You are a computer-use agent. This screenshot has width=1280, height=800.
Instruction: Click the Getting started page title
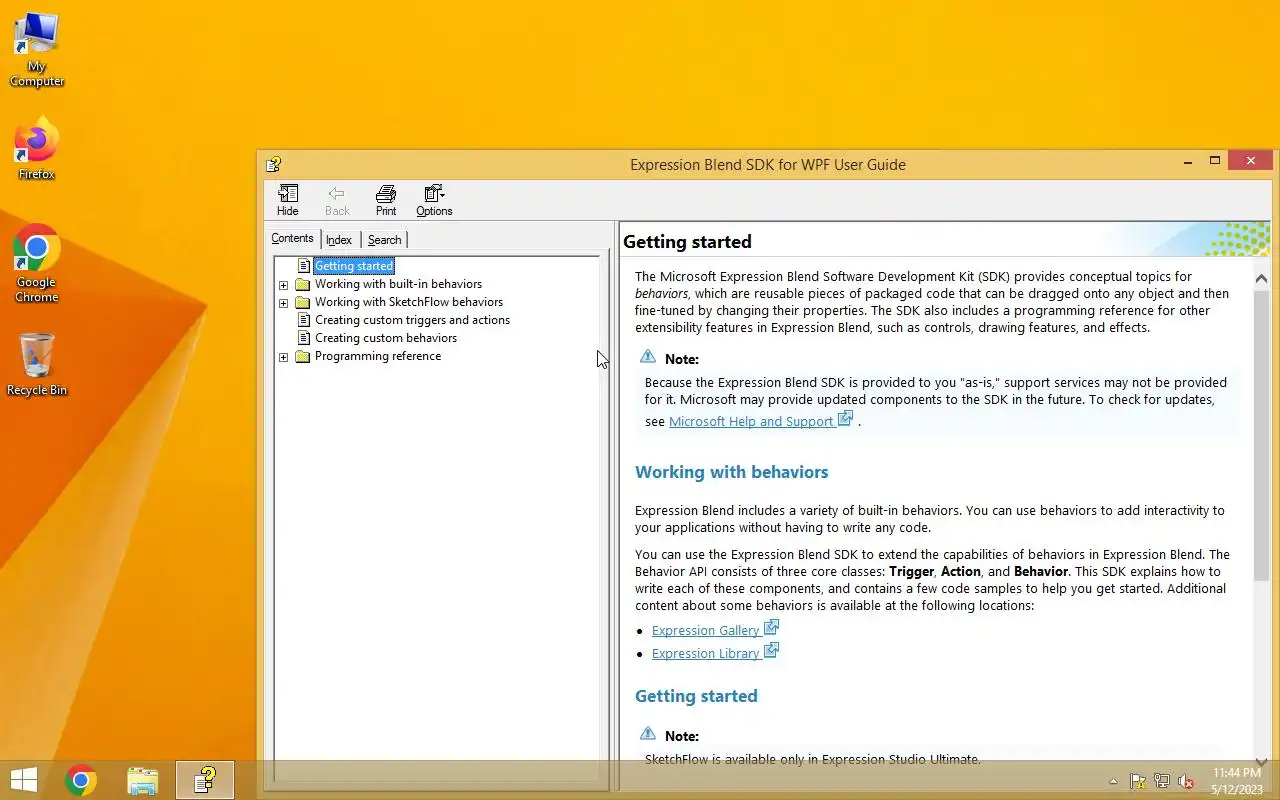click(x=687, y=242)
